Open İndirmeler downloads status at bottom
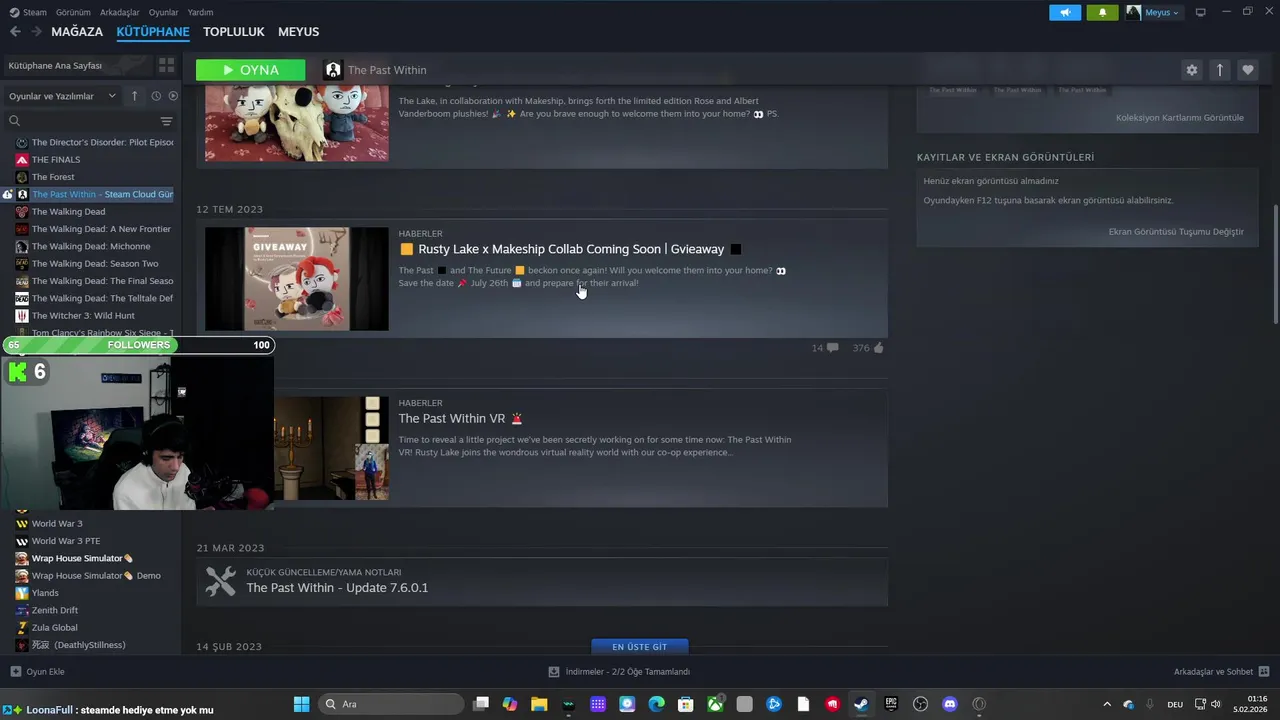Viewport: 1280px width, 720px height. pos(619,672)
